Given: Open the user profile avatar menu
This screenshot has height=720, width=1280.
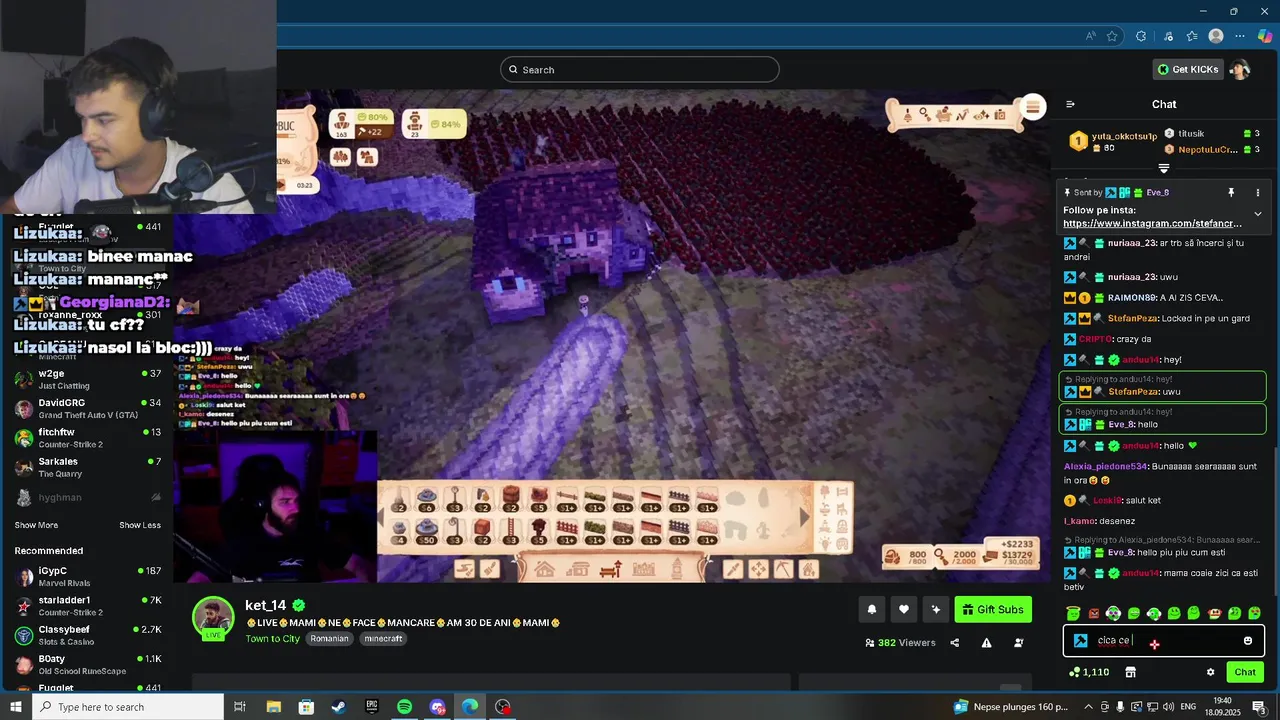Looking at the screenshot, I should coord(1240,69).
